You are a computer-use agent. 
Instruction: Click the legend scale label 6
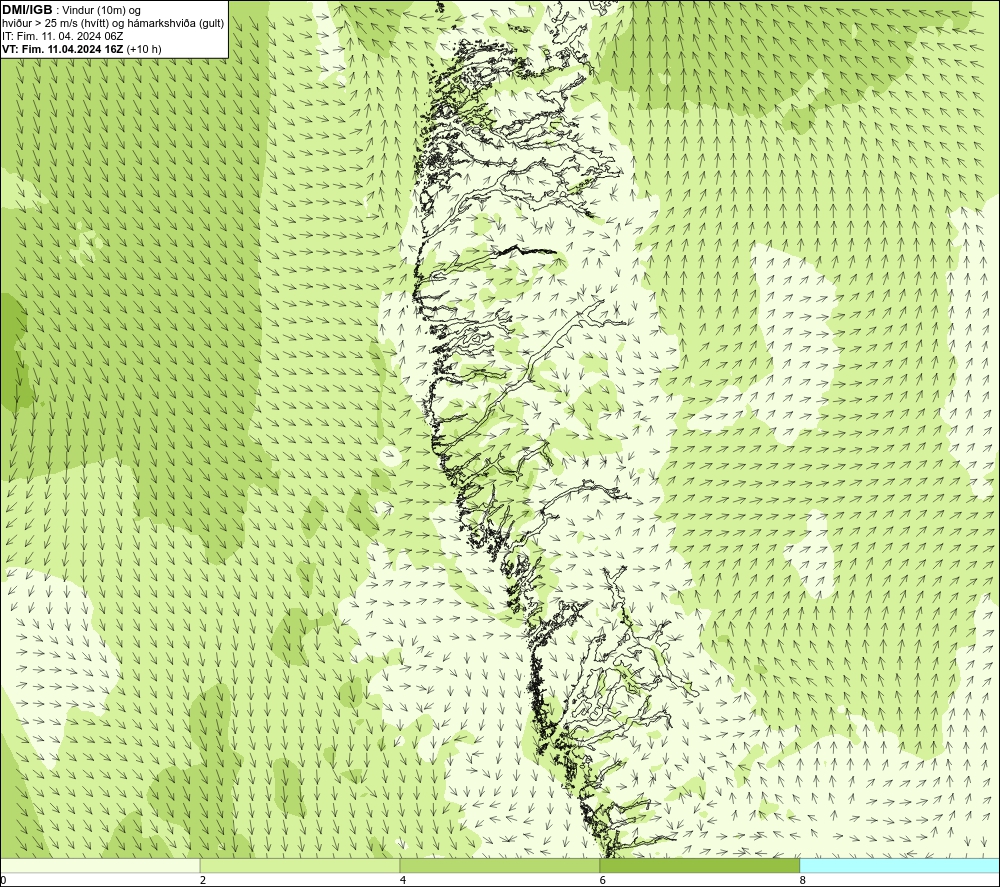(x=603, y=880)
